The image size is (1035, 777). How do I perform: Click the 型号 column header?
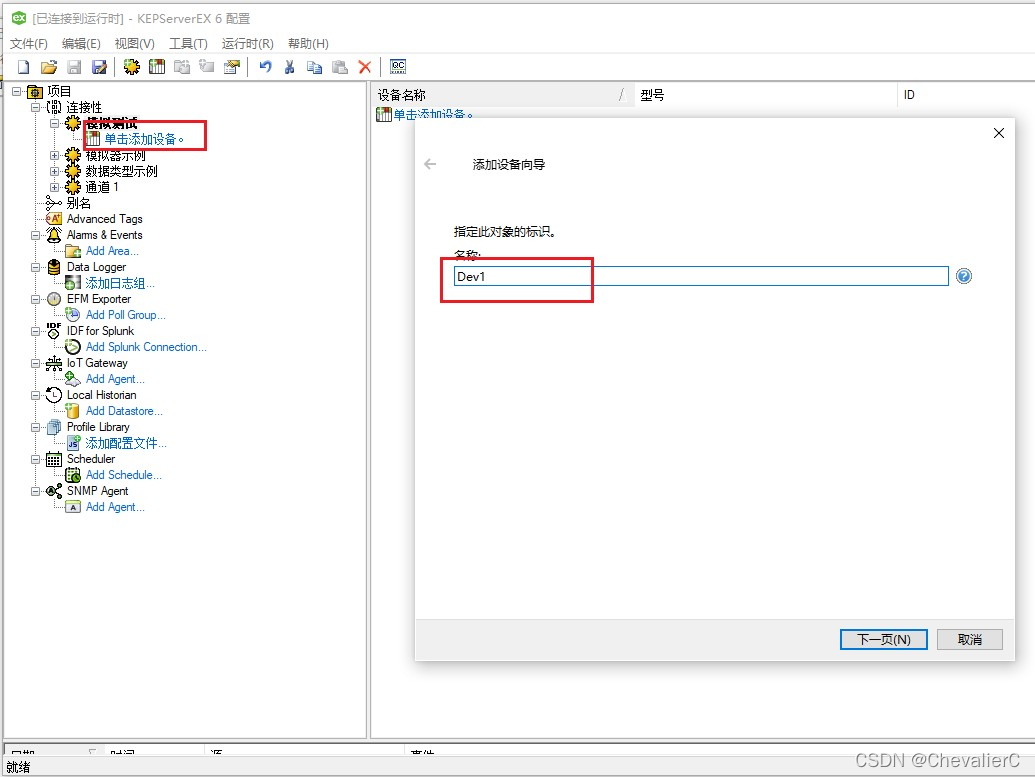point(766,95)
